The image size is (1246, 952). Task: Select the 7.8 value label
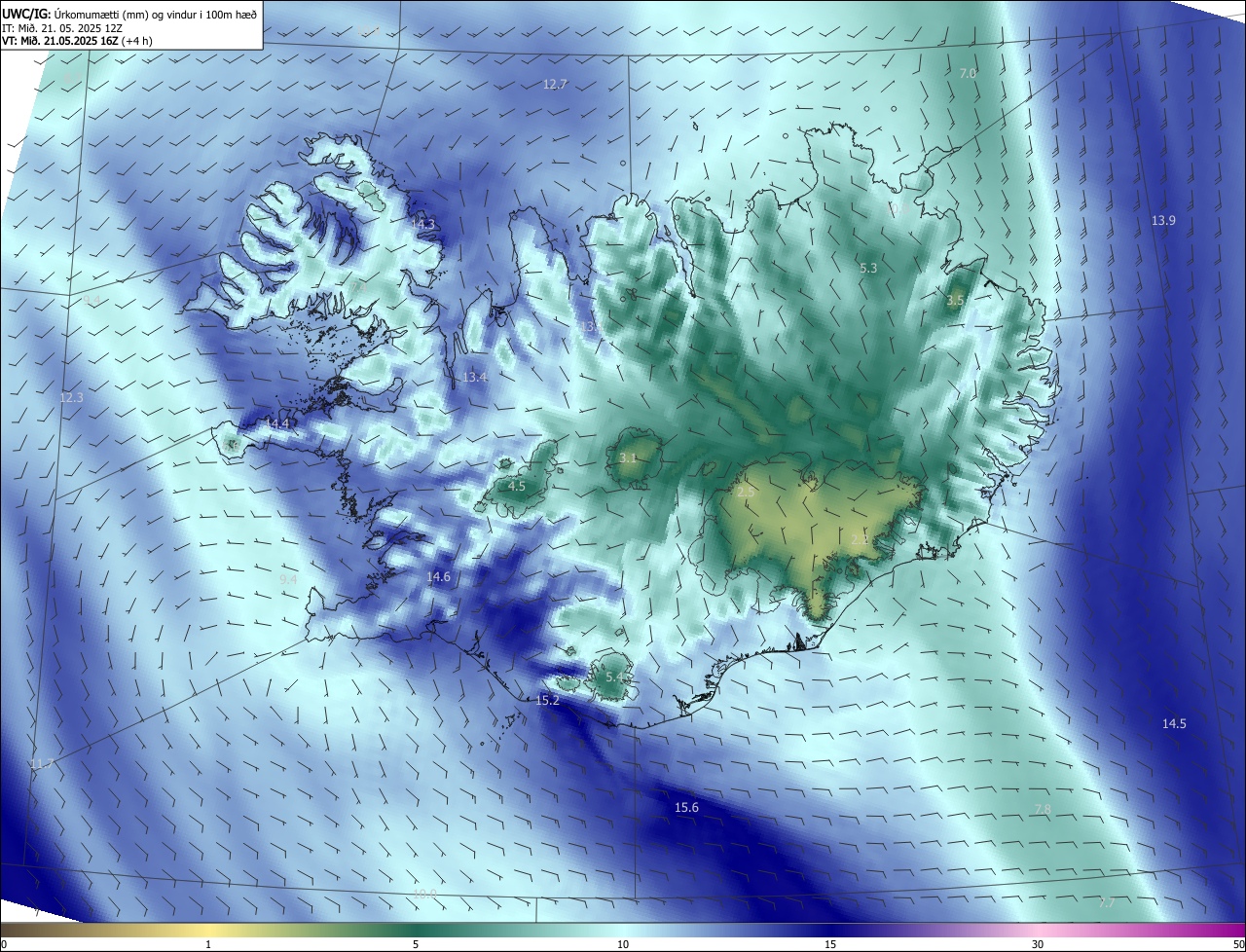pyautogui.click(x=1043, y=810)
